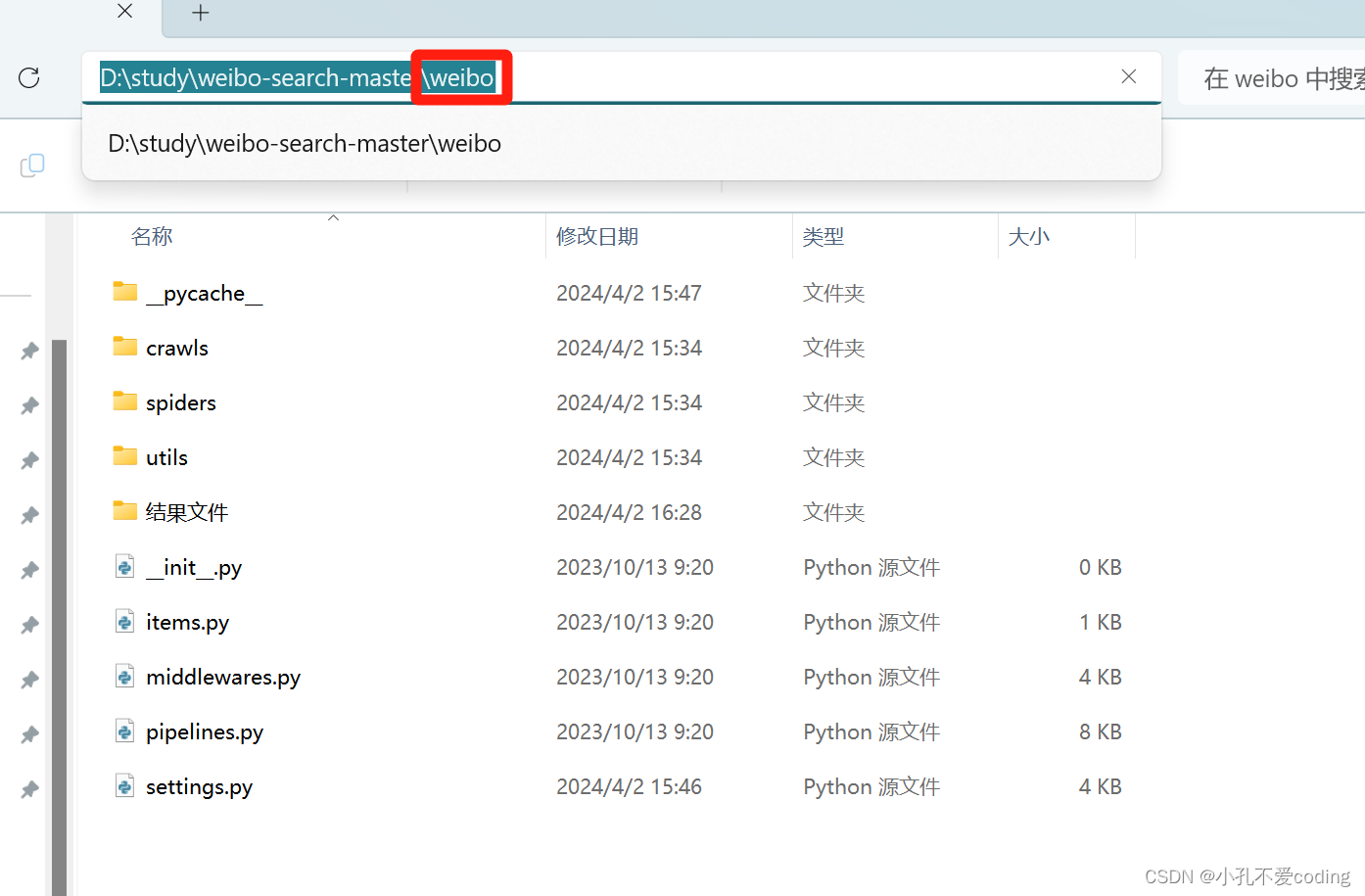Open a new tab with plus button
Image resolution: width=1365 pixels, height=896 pixels.
201,13
